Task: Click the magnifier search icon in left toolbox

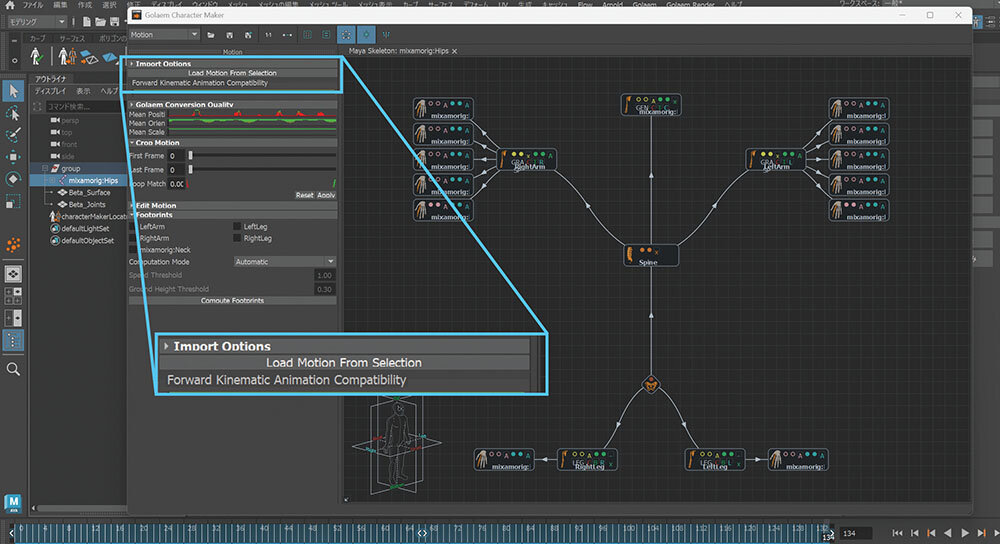Action: (x=13, y=369)
